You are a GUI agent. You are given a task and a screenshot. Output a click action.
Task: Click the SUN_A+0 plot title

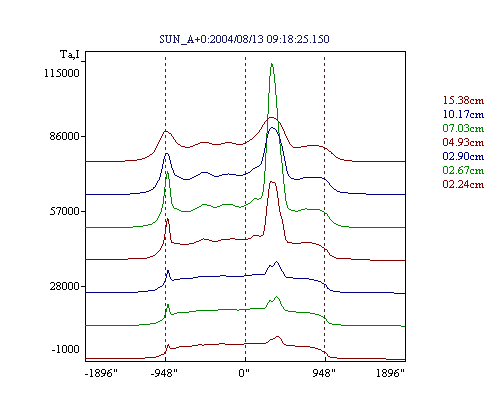pos(244,39)
